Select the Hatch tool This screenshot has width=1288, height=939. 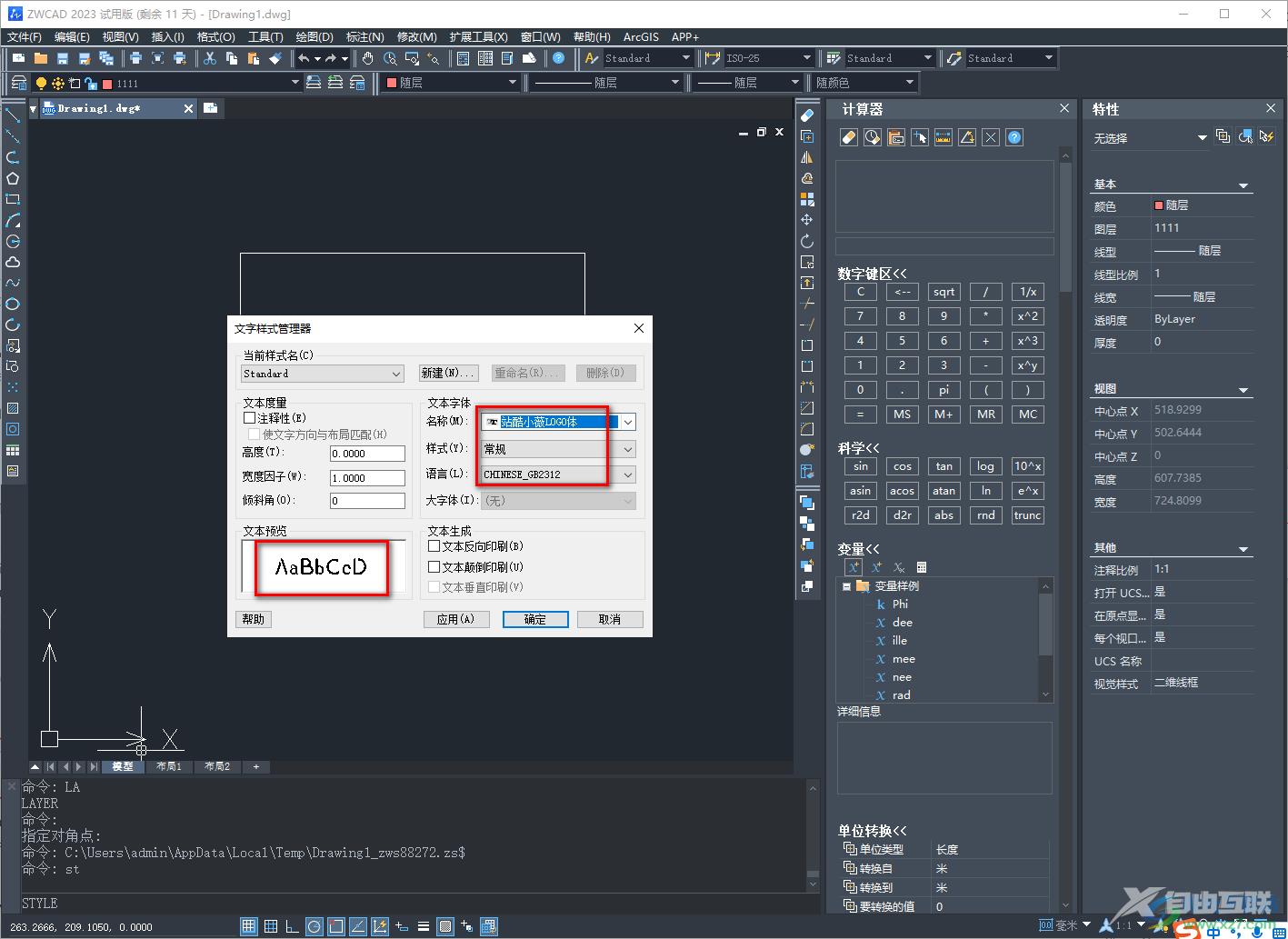pyautogui.click(x=13, y=408)
